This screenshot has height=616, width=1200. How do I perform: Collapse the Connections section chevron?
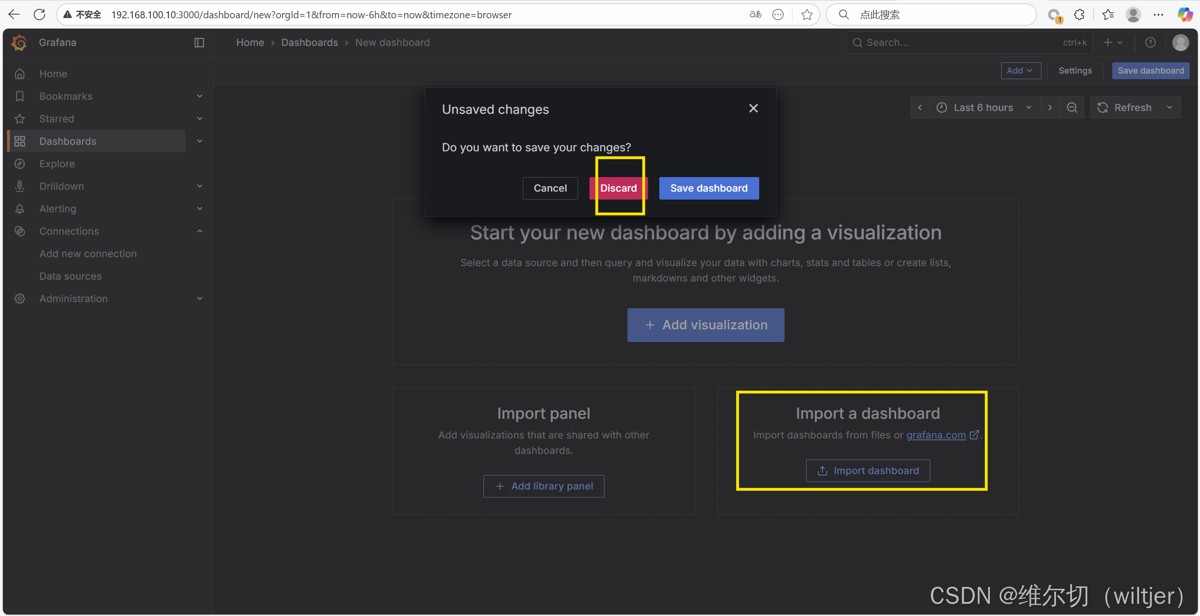(x=199, y=231)
